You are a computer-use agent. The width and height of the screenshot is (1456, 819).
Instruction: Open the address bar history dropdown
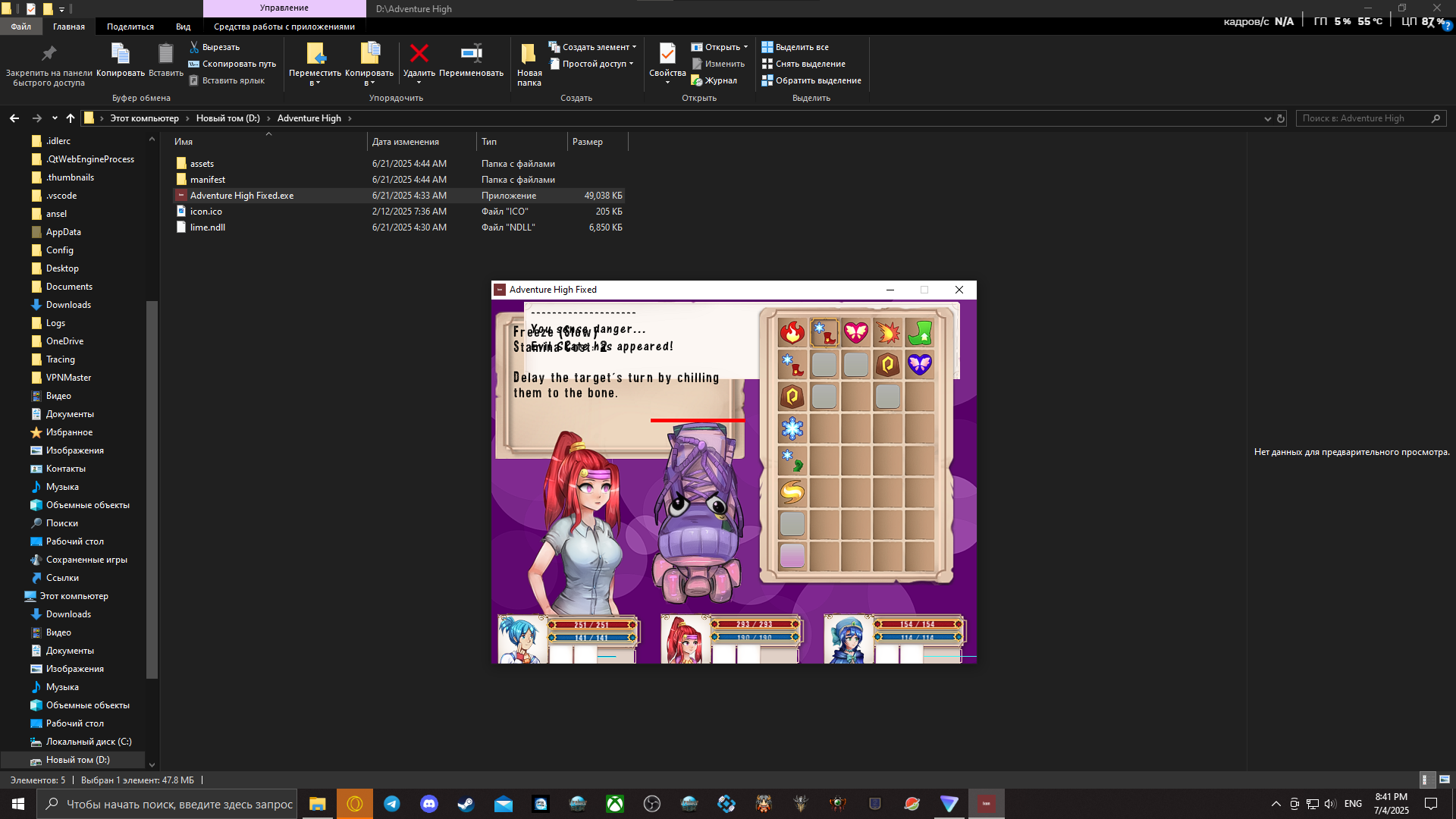[x=1267, y=118]
